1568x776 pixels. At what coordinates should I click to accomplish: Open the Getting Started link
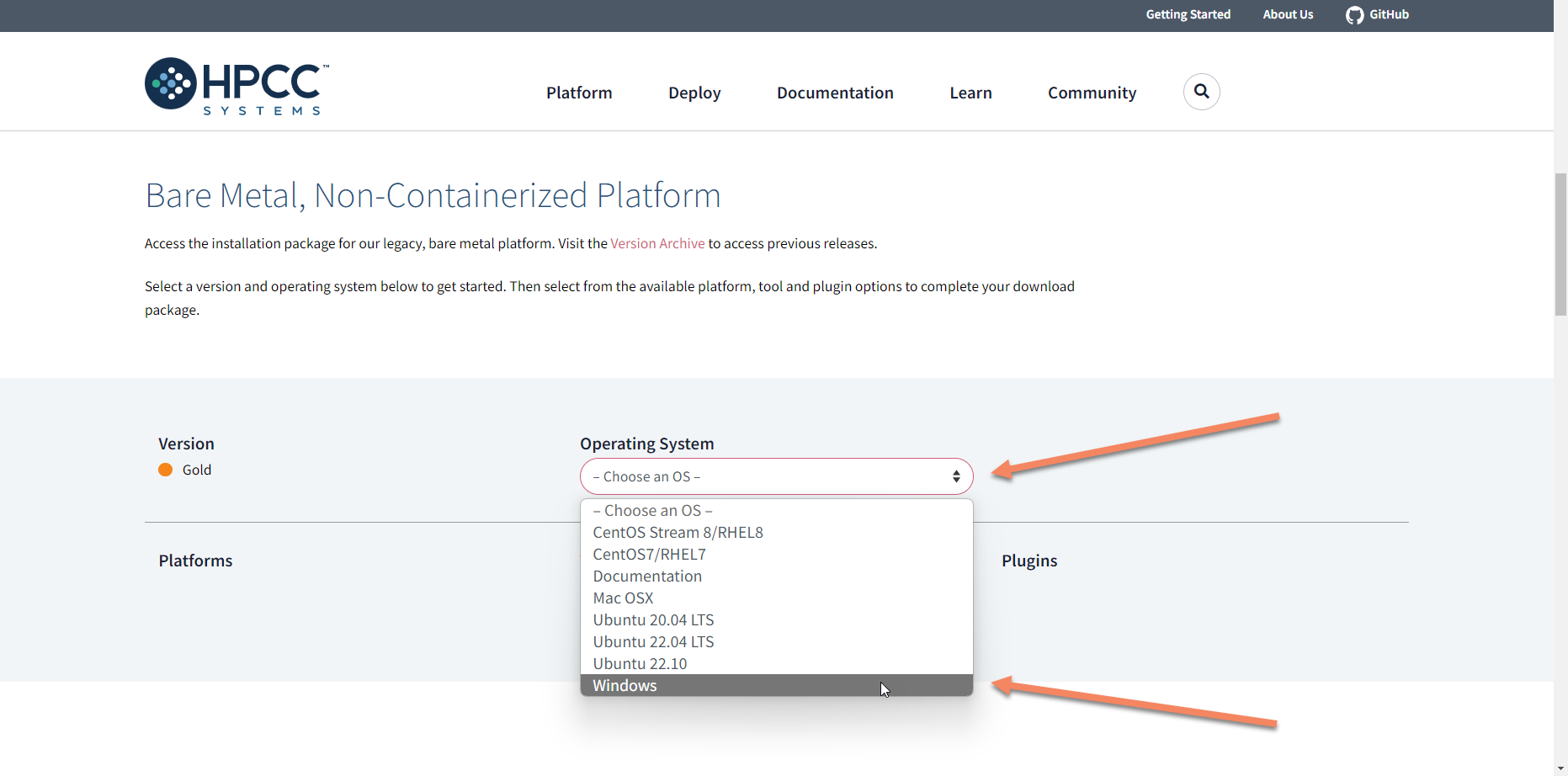pos(1188,14)
